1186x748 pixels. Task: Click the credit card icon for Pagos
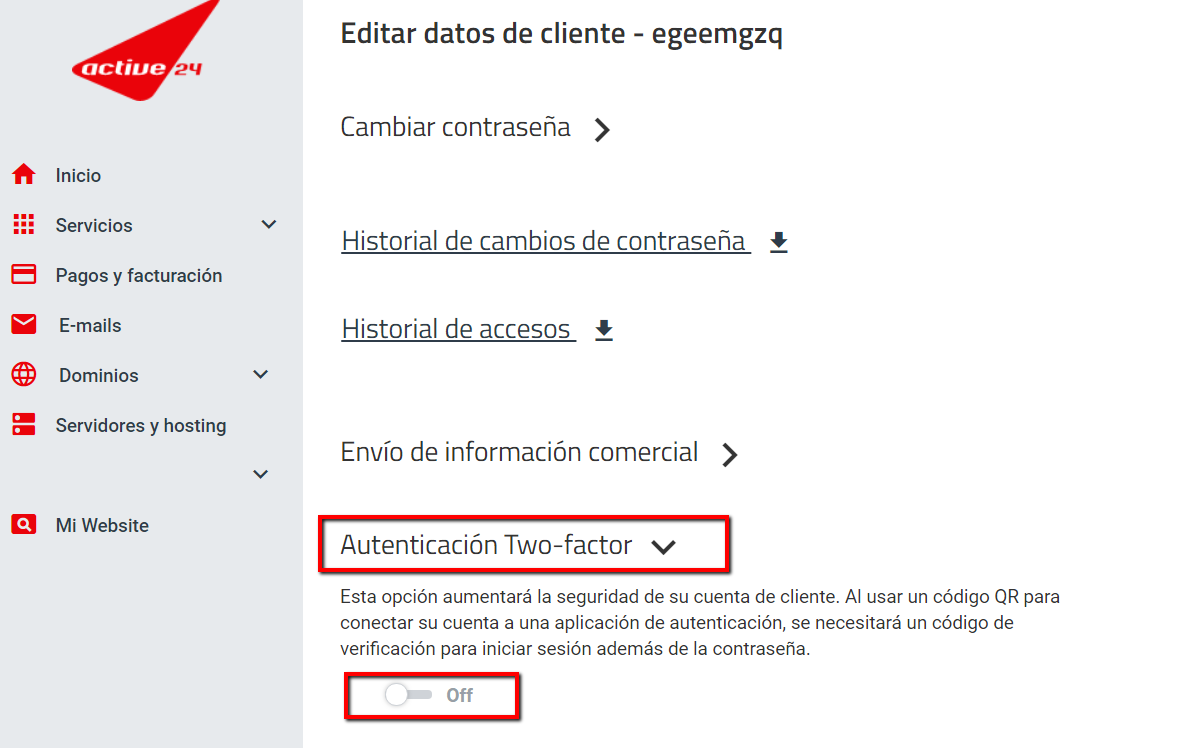click(23, 275)
